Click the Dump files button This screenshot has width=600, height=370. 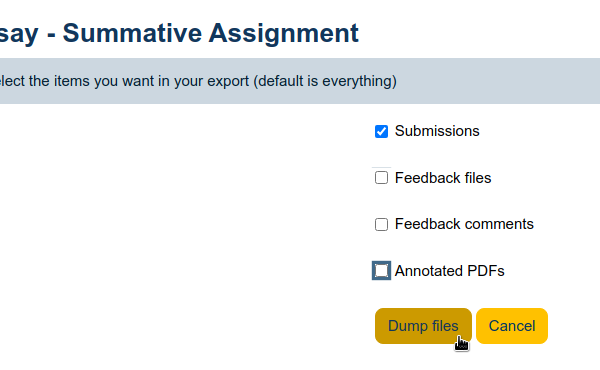click(423, 326)
